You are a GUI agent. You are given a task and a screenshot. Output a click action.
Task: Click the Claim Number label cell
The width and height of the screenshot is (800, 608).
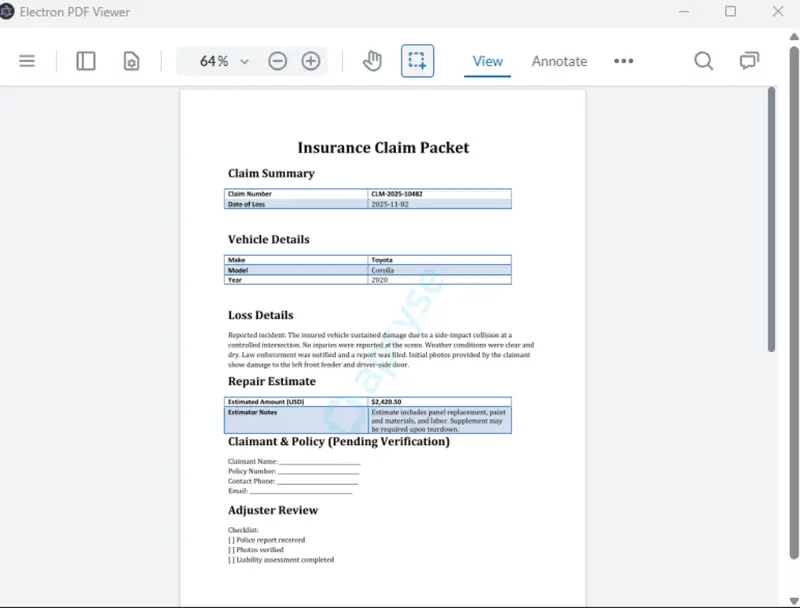296,194
